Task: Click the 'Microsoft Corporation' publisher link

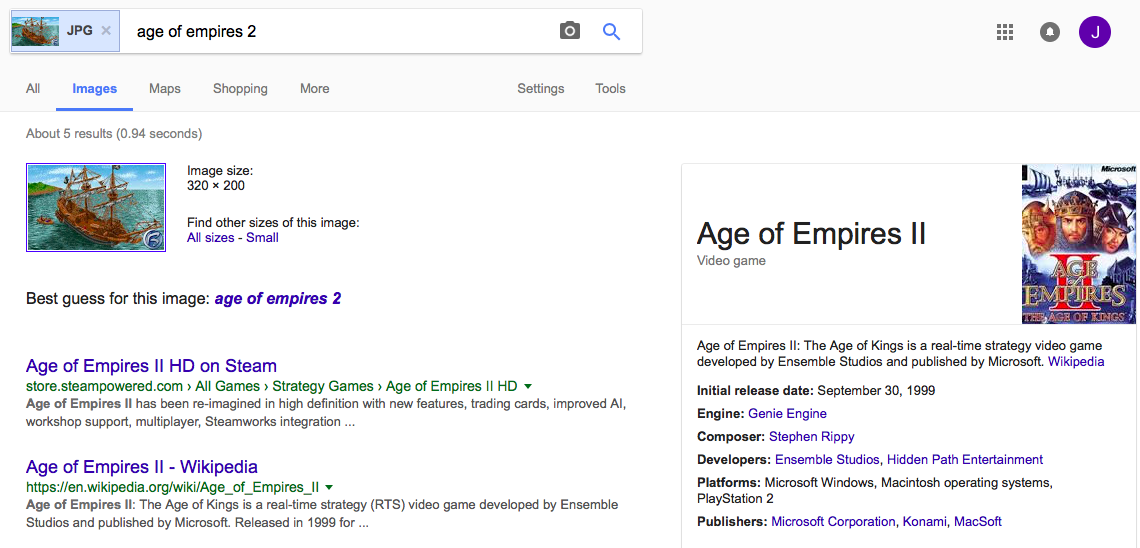Action: click(833, 522)
